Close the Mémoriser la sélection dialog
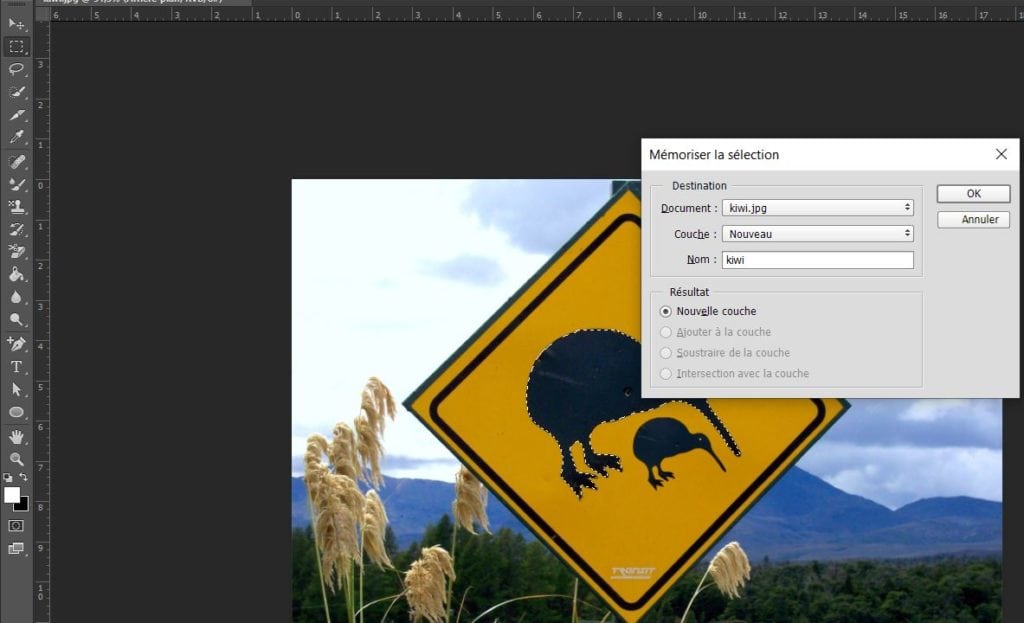The width and height of the screenshot is (1024, 623). tap(1001, 154)
